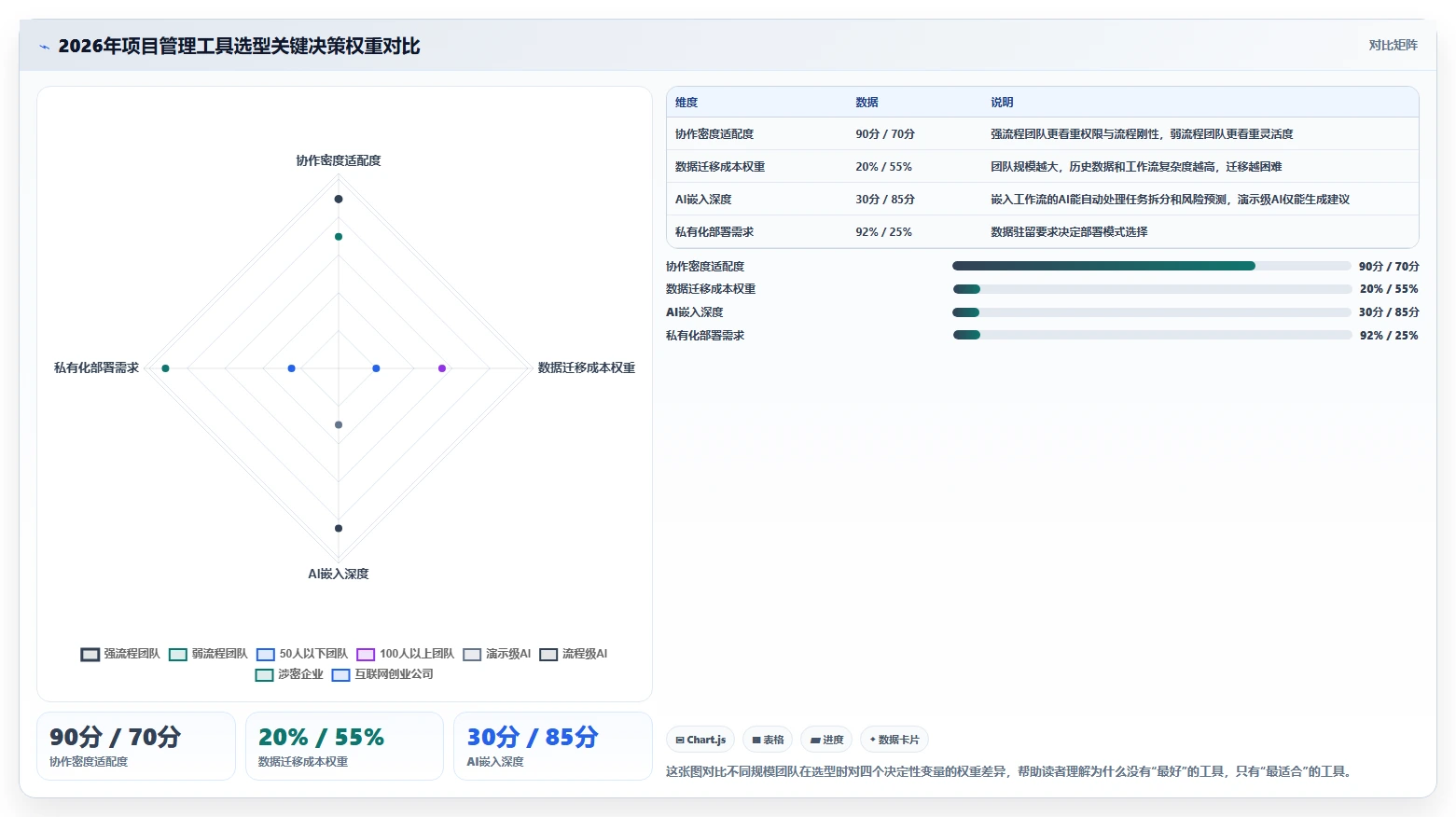Image resolution: width=1456 pixels, height=817 pixels.
Task: Toggle the 流程级AI legend entry
Action: 573,654
